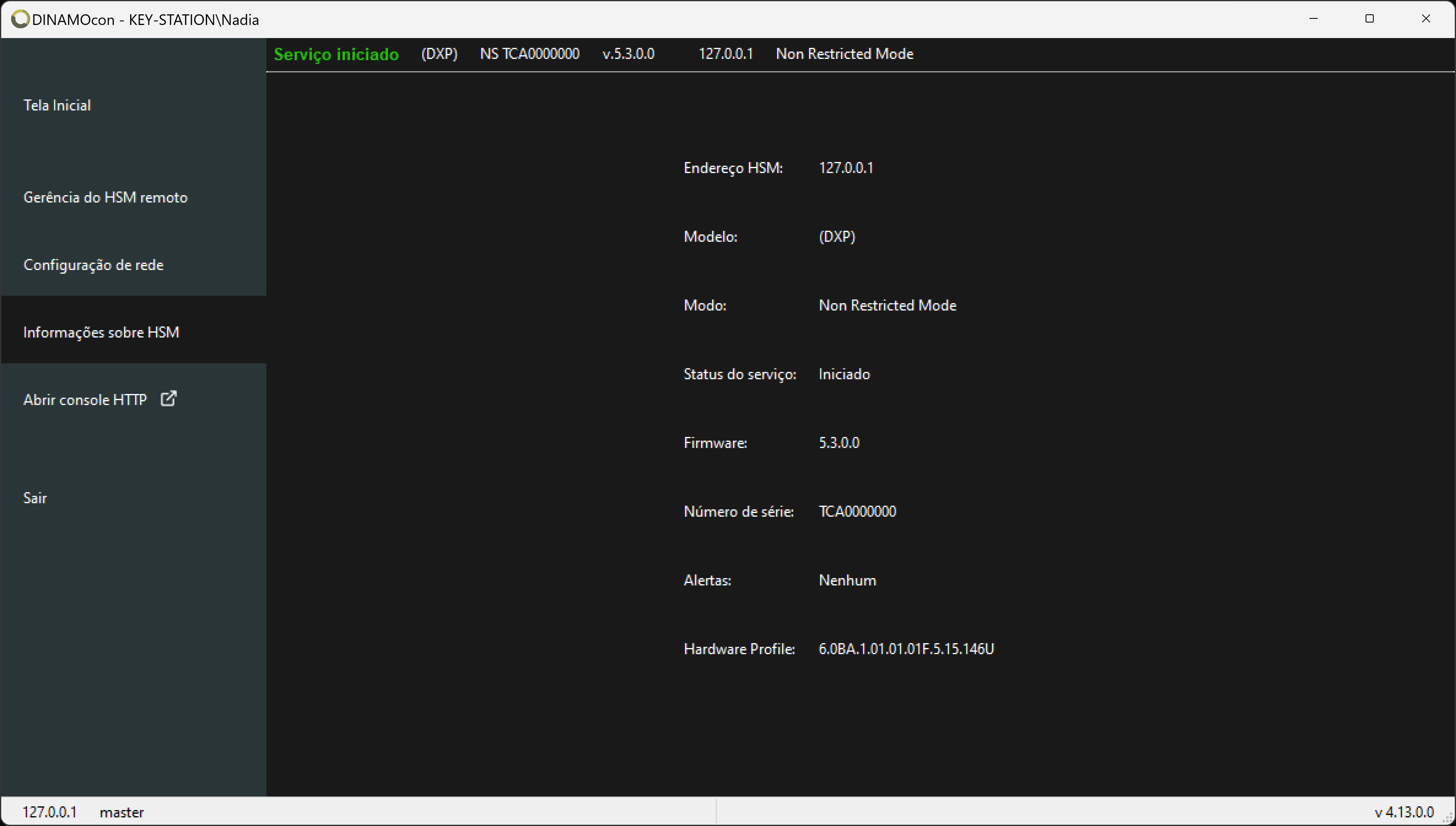Click the Hardware Profile label
This screenshot has width=1456, height=826.
point(739,649)
